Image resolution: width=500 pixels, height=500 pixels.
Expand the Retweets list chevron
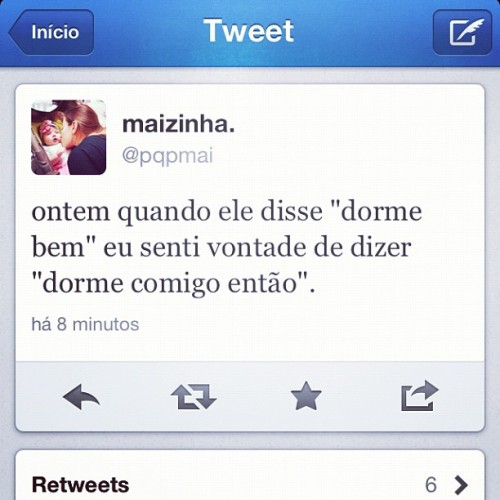tap(461, 485)
